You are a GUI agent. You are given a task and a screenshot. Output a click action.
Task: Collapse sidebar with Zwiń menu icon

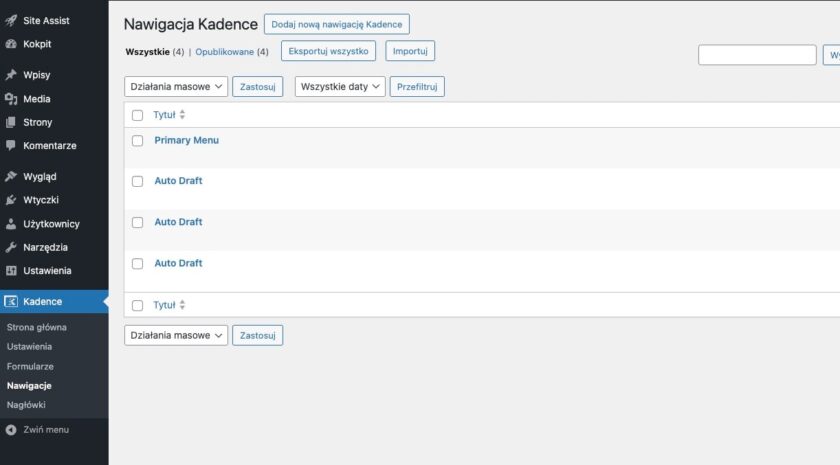coord(11,430)
